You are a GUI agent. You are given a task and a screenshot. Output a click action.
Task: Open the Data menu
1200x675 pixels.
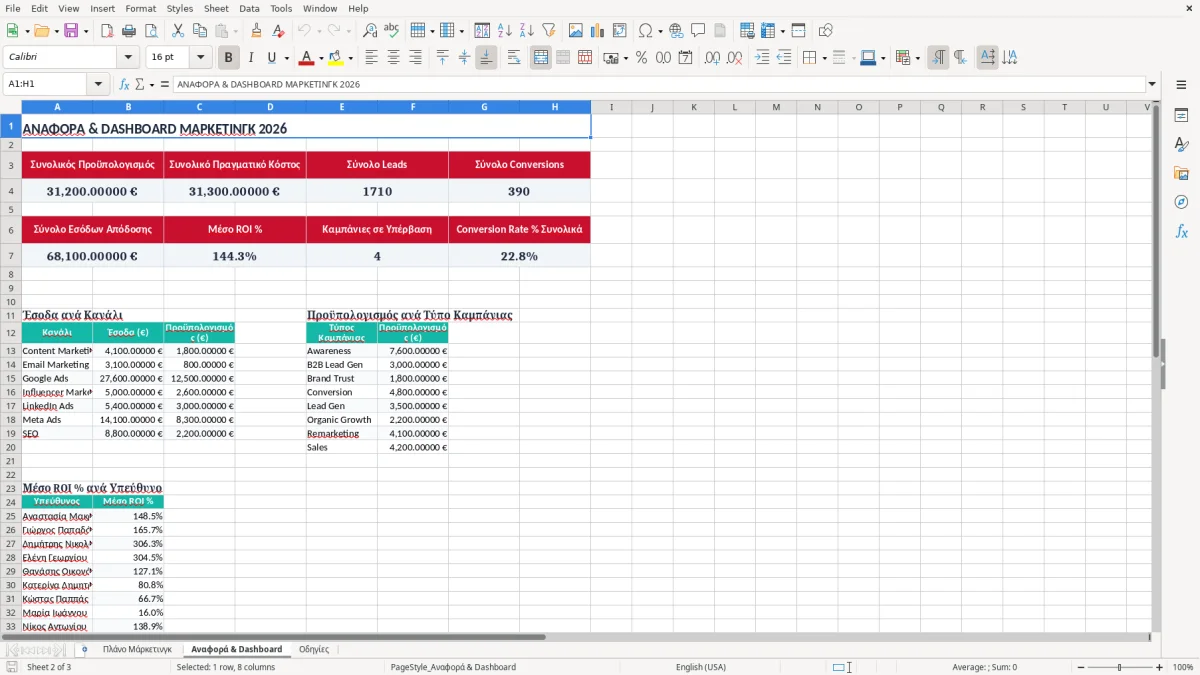tap(249, 8)
